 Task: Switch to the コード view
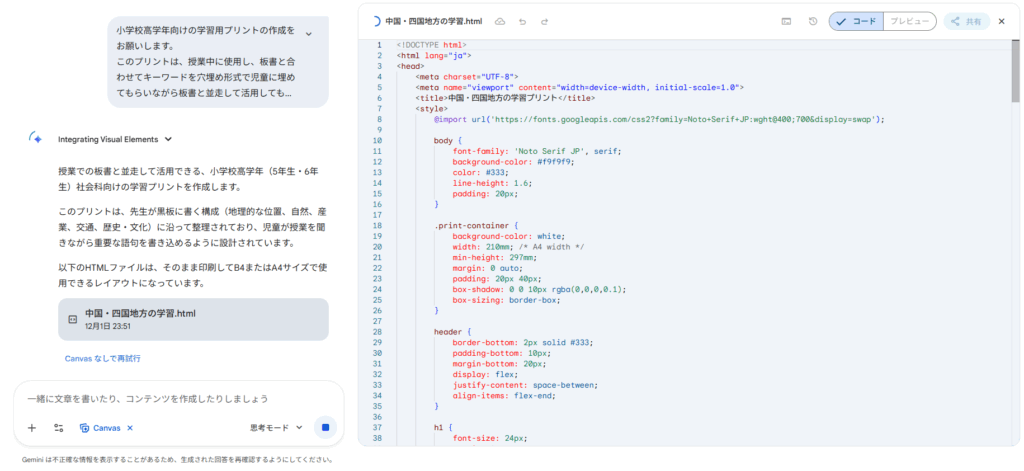(x=856, y=21)
